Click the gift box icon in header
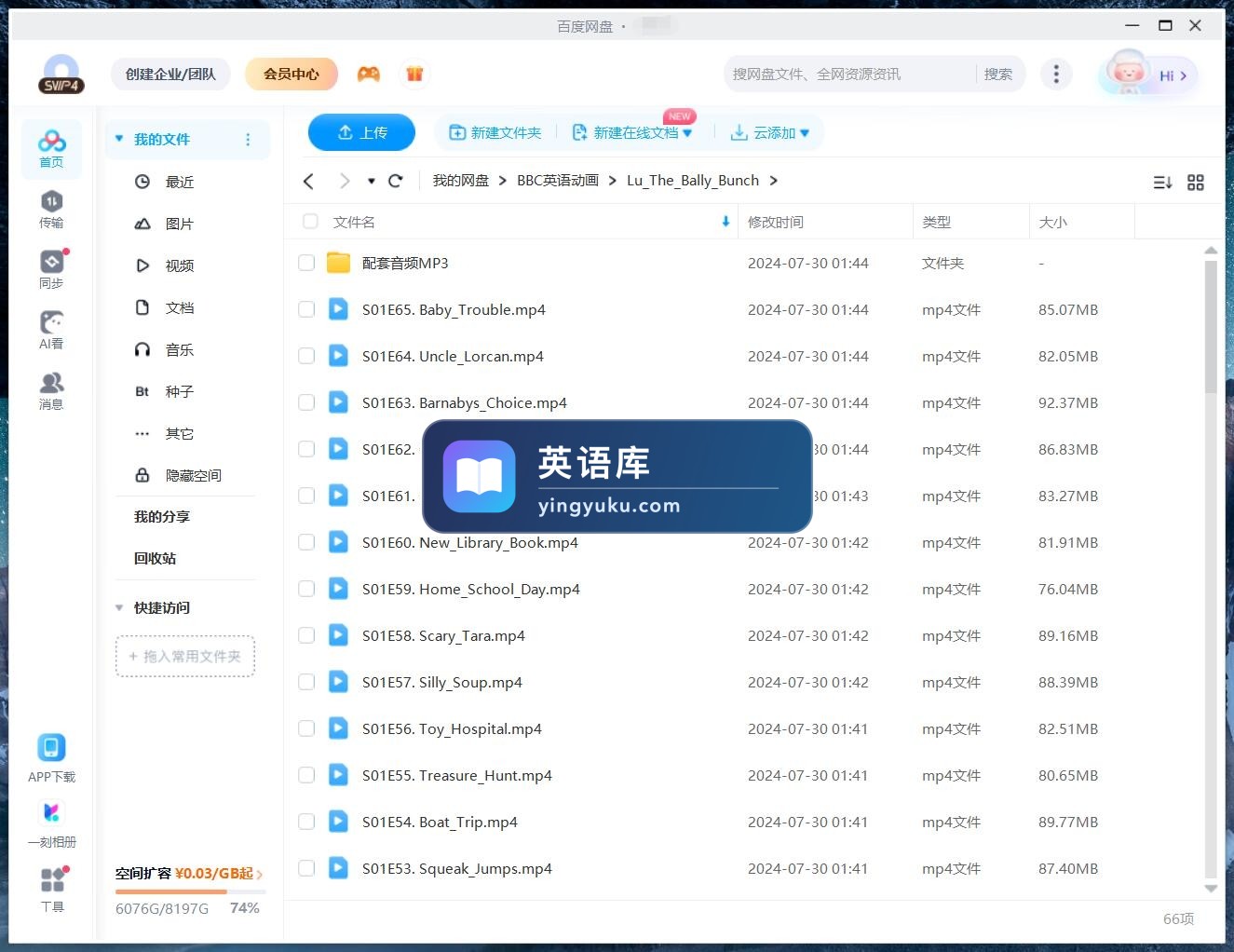 pyautogui.click(x=414, y=74)
